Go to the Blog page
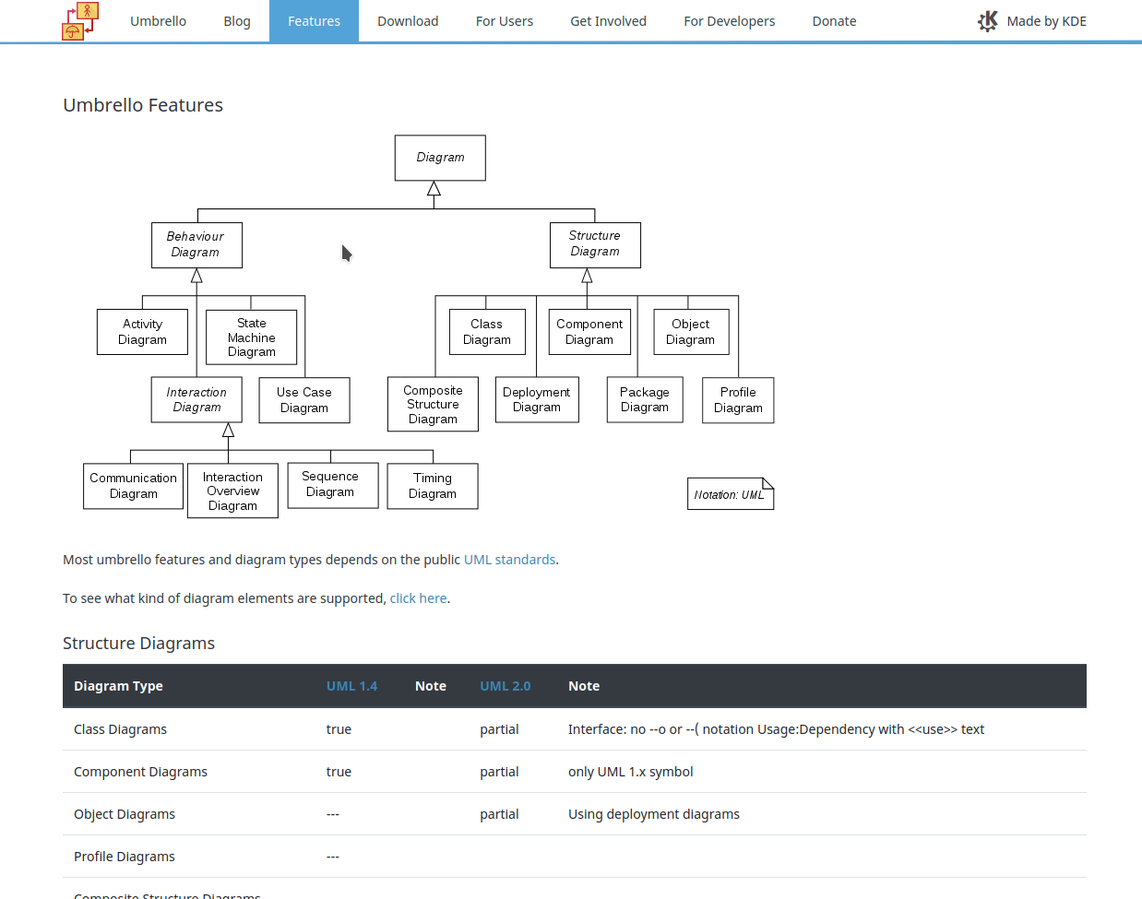The width and height of the screenshot is (1142, 899). point(237,21)
